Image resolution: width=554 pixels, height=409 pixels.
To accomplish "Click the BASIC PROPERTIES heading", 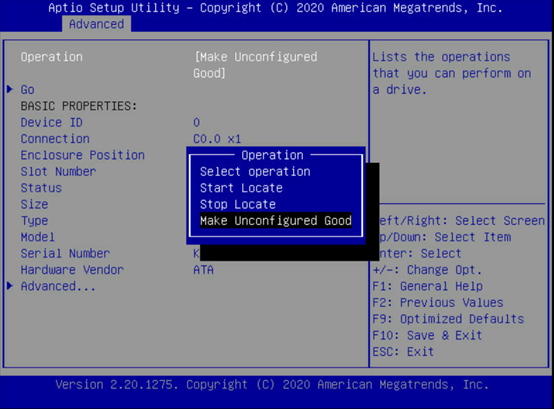I will [79, 106].
